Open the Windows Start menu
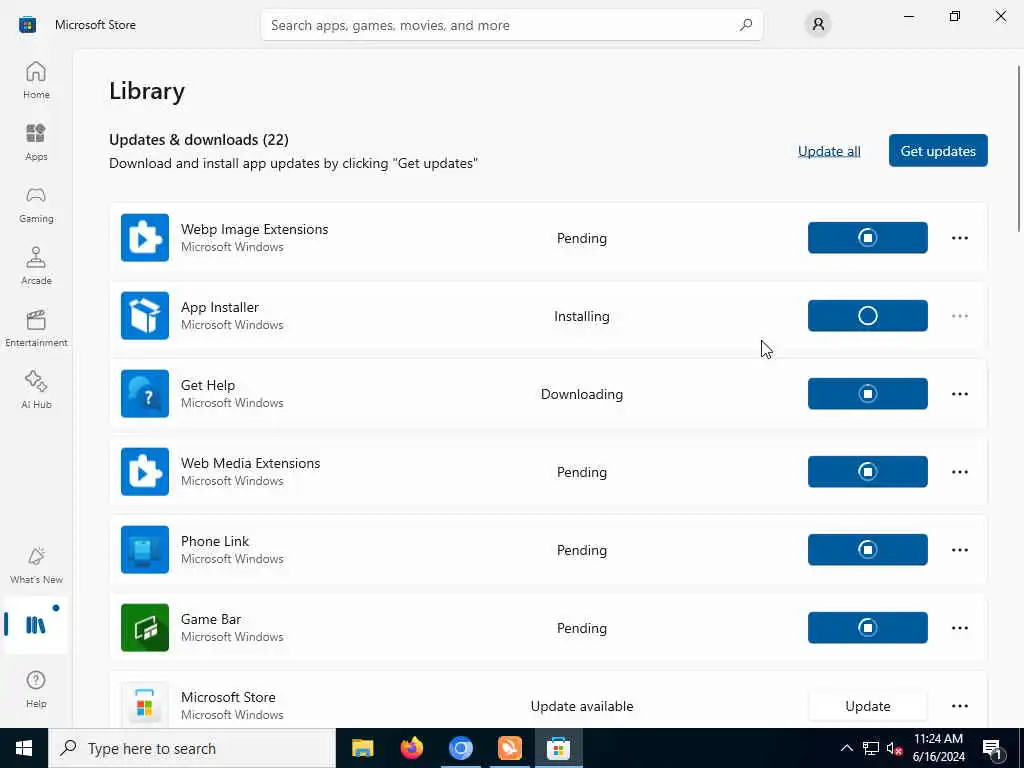This screenshot has width=1024, height=768. tap(24, 748)
